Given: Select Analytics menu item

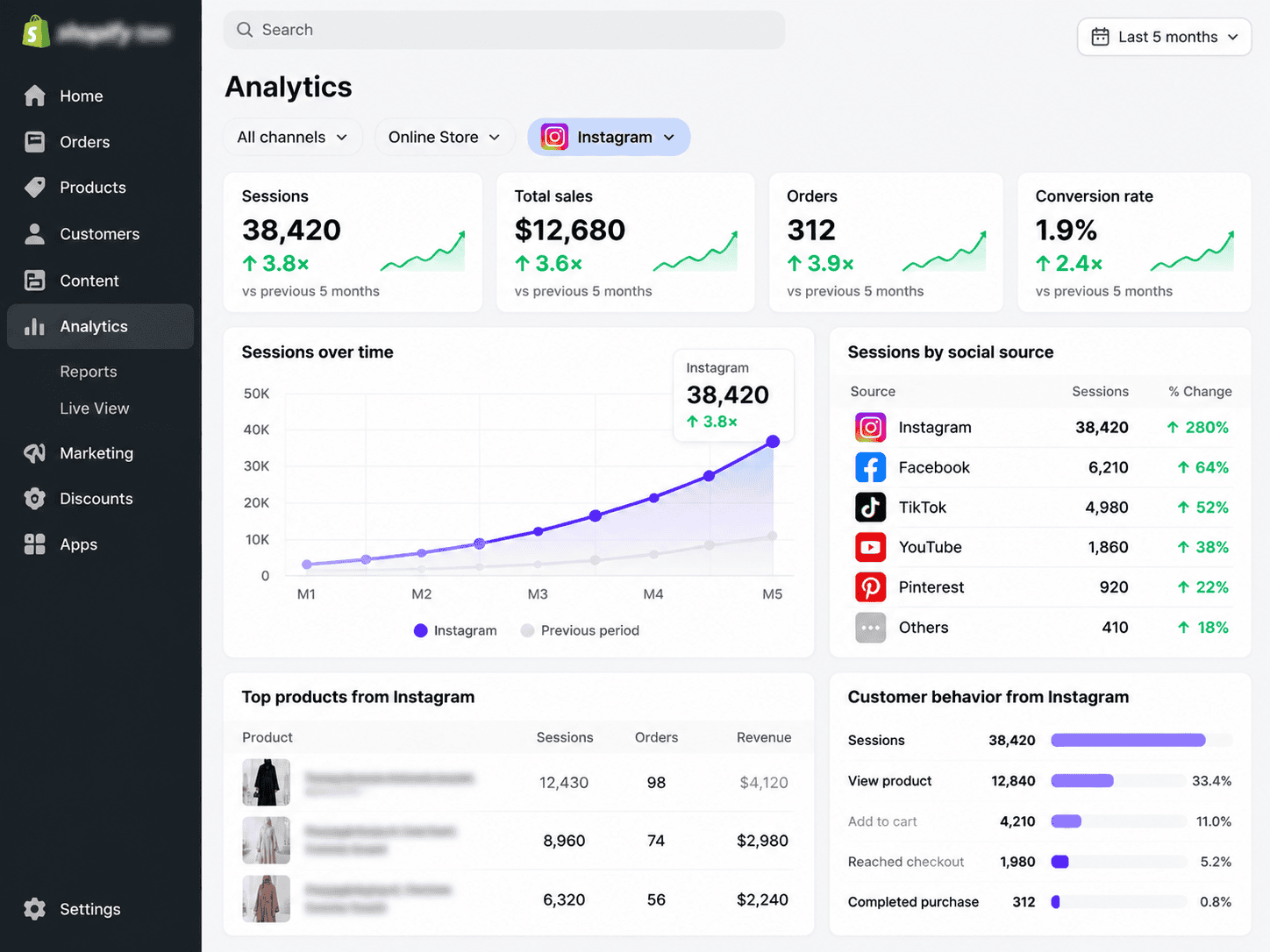Looking at the screenshot, I should (x=100, y=326).
